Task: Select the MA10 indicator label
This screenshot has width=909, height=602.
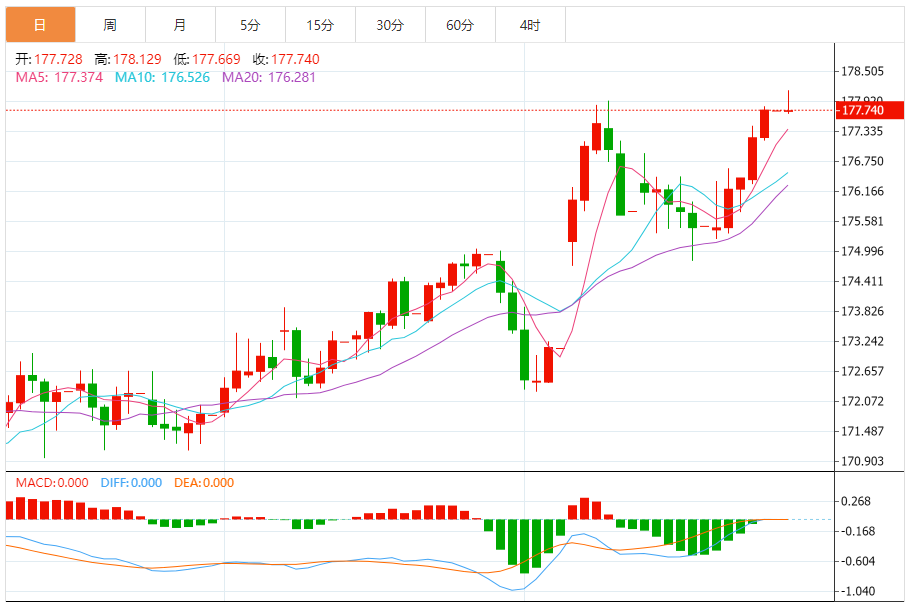Action: (162, 76)
